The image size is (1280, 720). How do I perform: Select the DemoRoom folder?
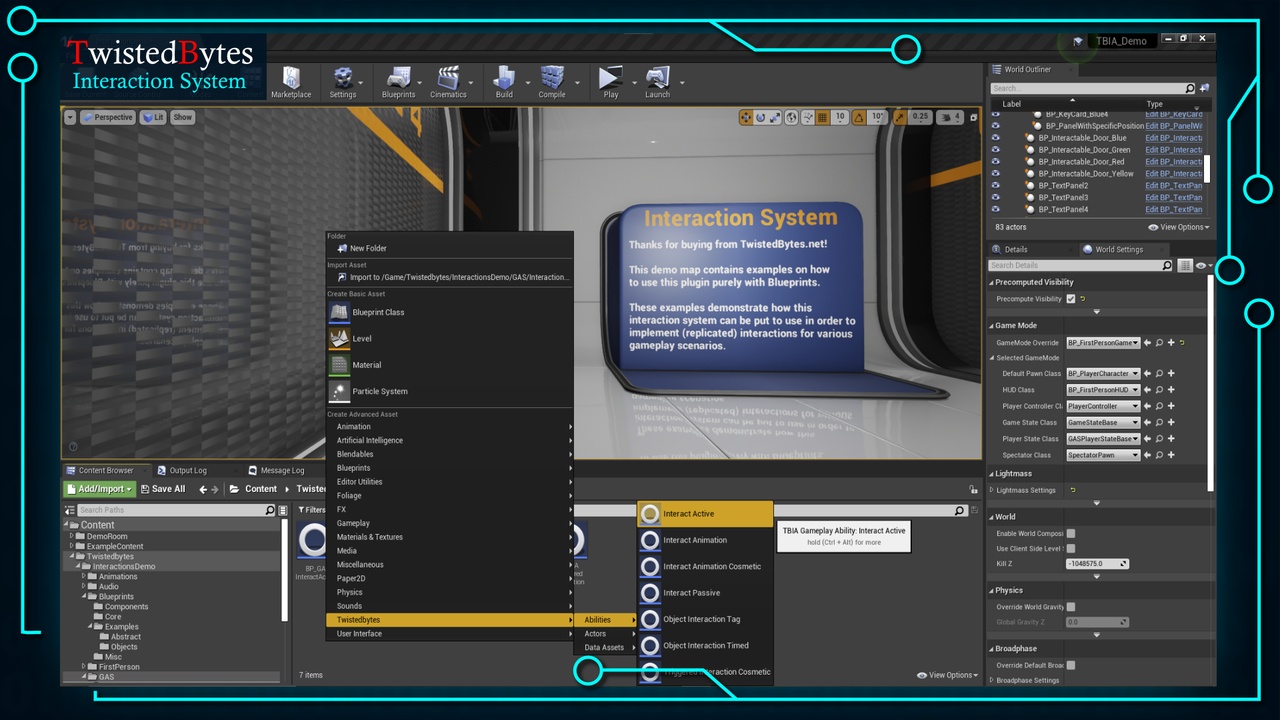coord(107,536)
